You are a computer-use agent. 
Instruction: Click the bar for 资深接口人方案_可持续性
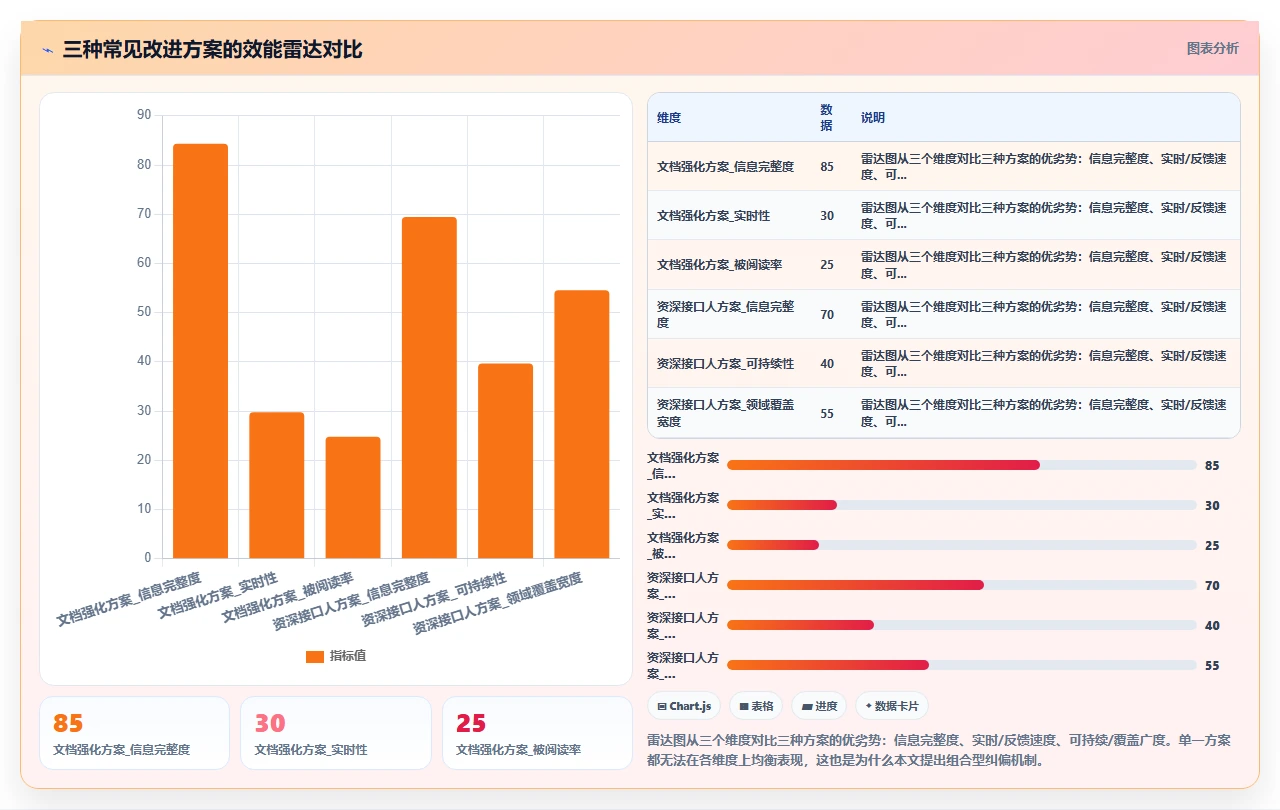coord(505,461)
